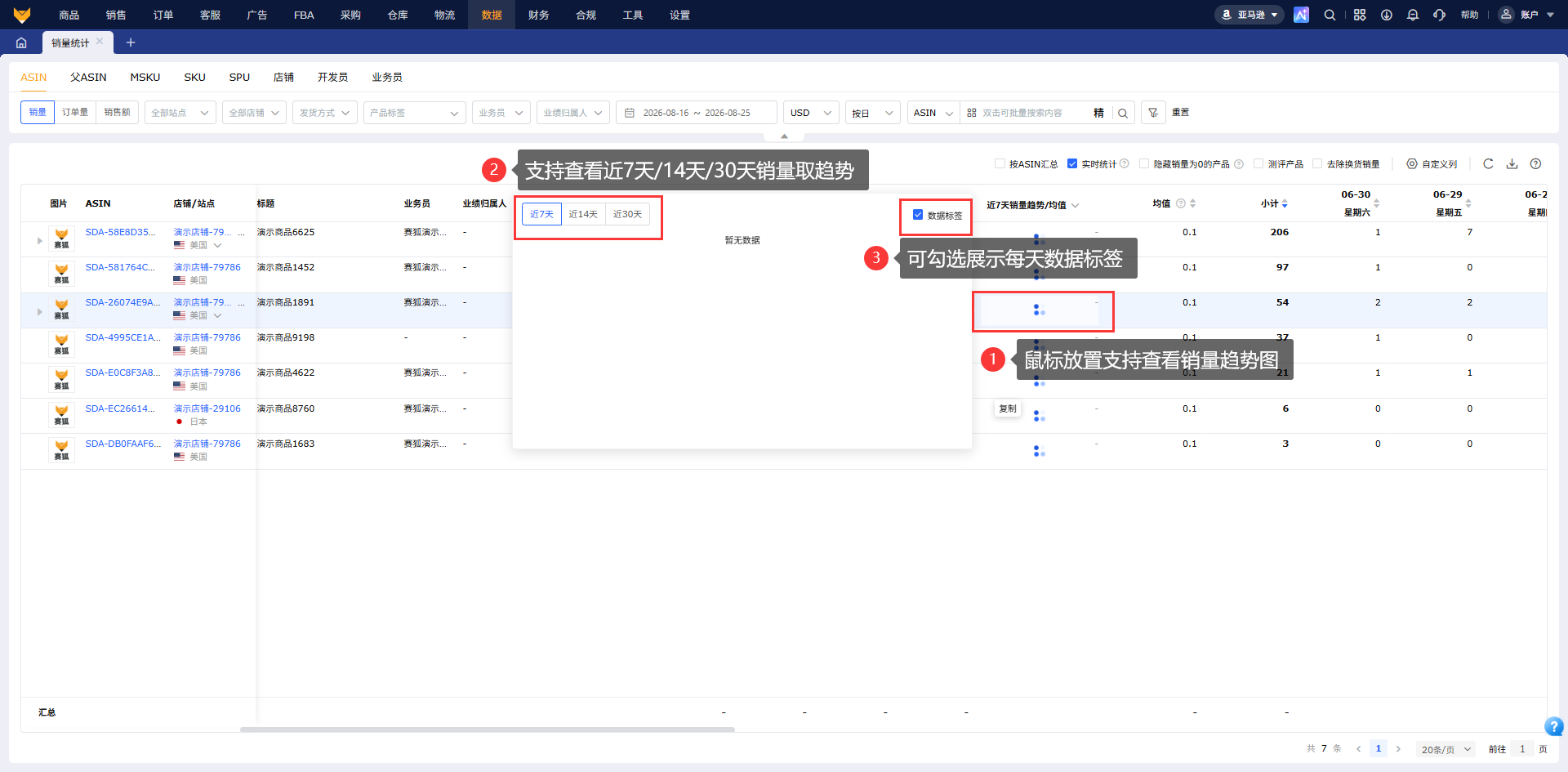
Task: Refresh the sales table
Action: point(1488,163)
